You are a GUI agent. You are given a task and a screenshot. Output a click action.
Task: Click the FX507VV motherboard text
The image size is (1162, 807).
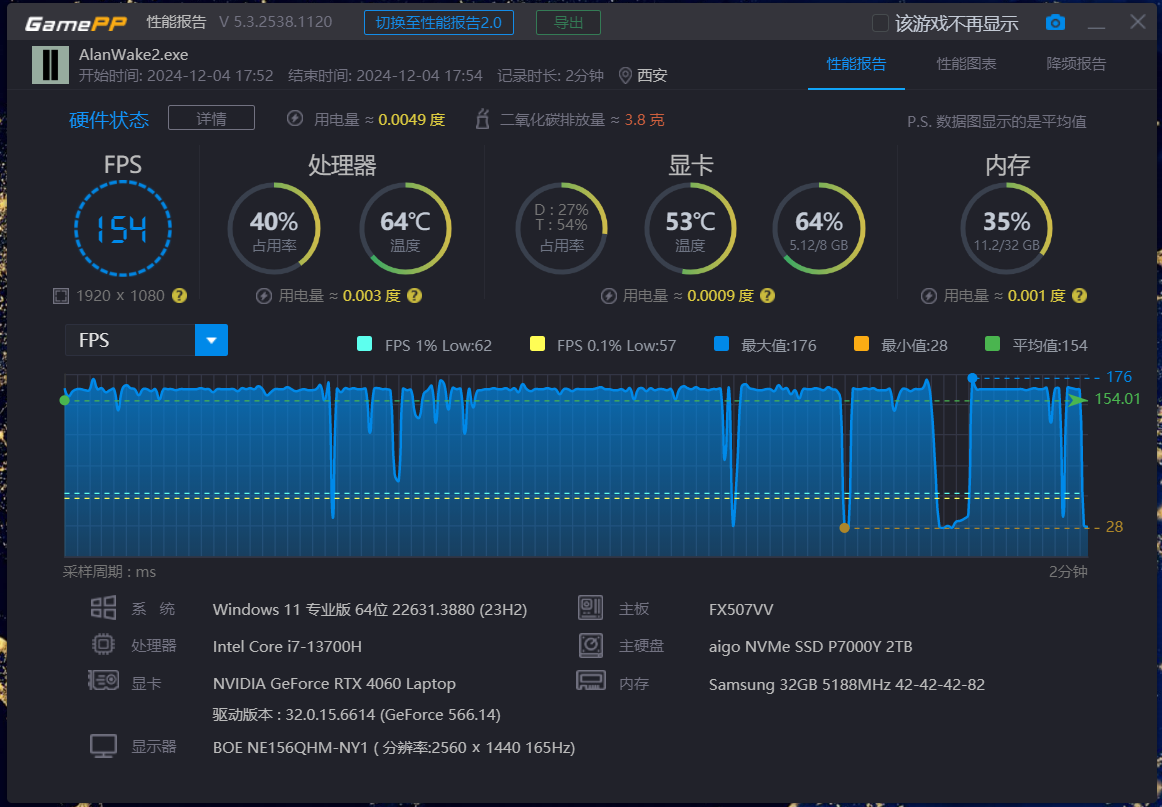pos(741,609)
